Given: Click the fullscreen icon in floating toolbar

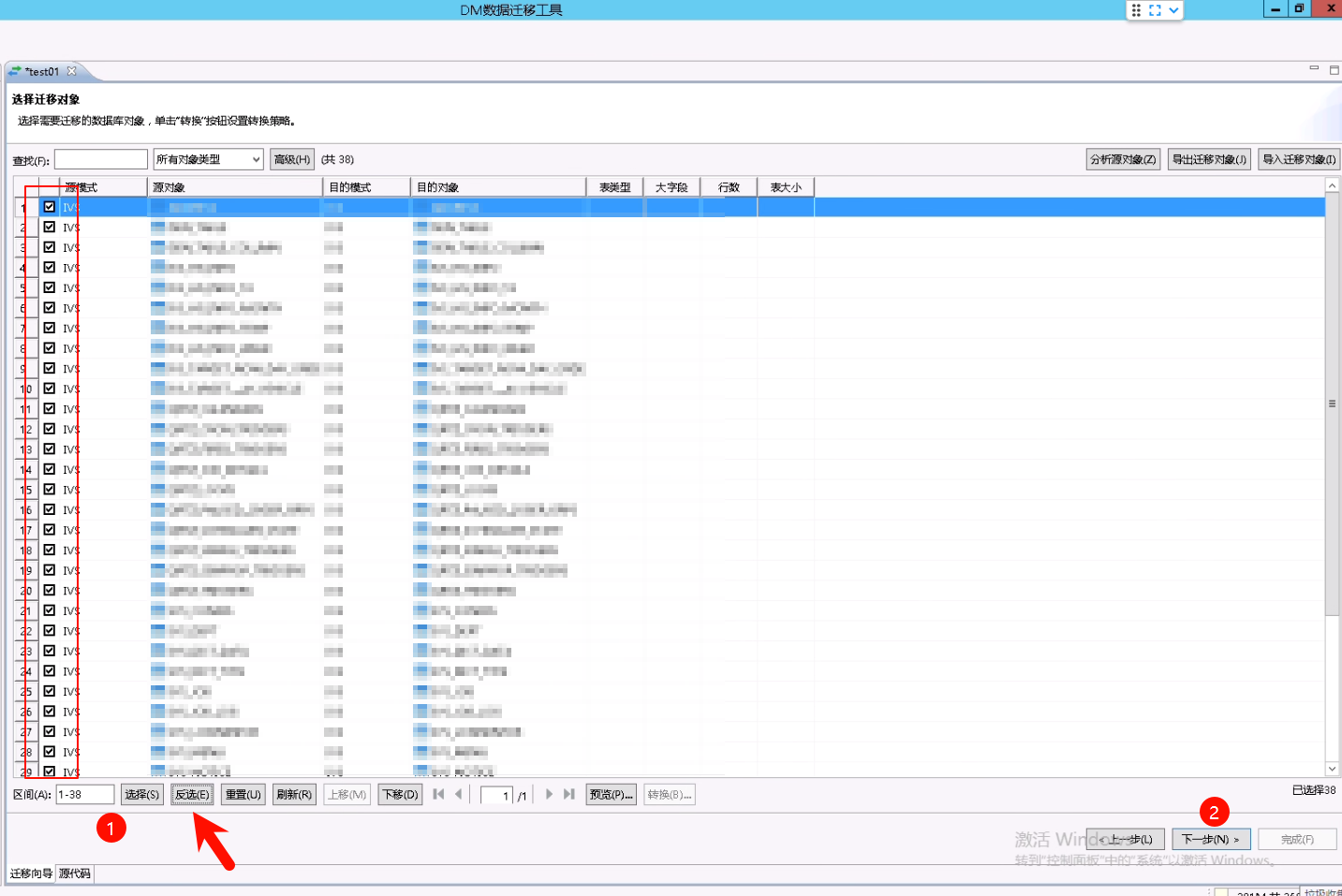Looking at the screenshot, I should tap(1155, 10).
